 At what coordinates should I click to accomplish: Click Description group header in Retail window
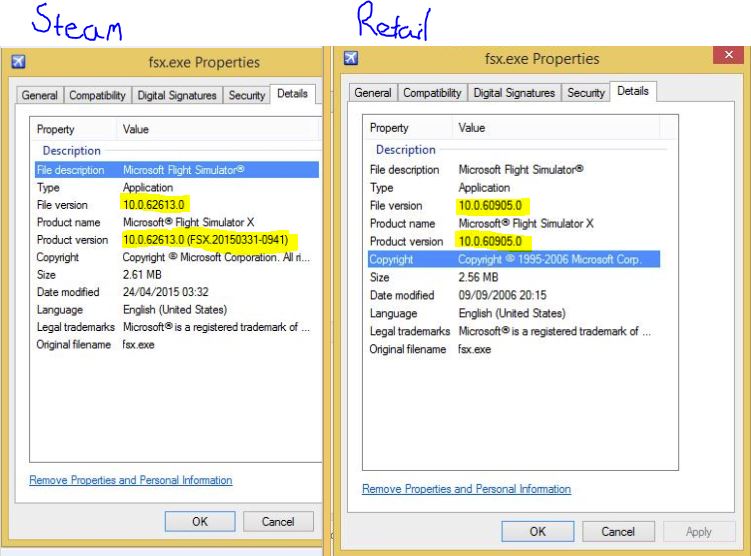[x=406, y=150]
